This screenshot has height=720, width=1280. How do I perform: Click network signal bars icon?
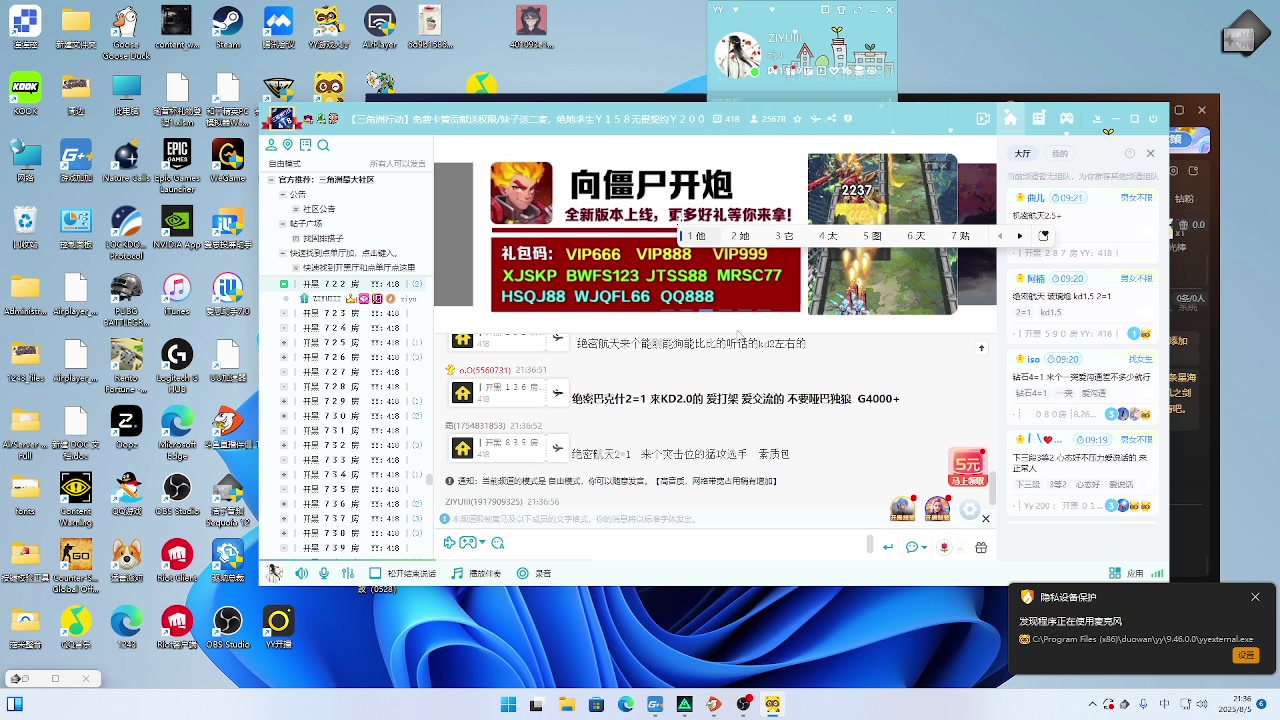point(1157,573)
